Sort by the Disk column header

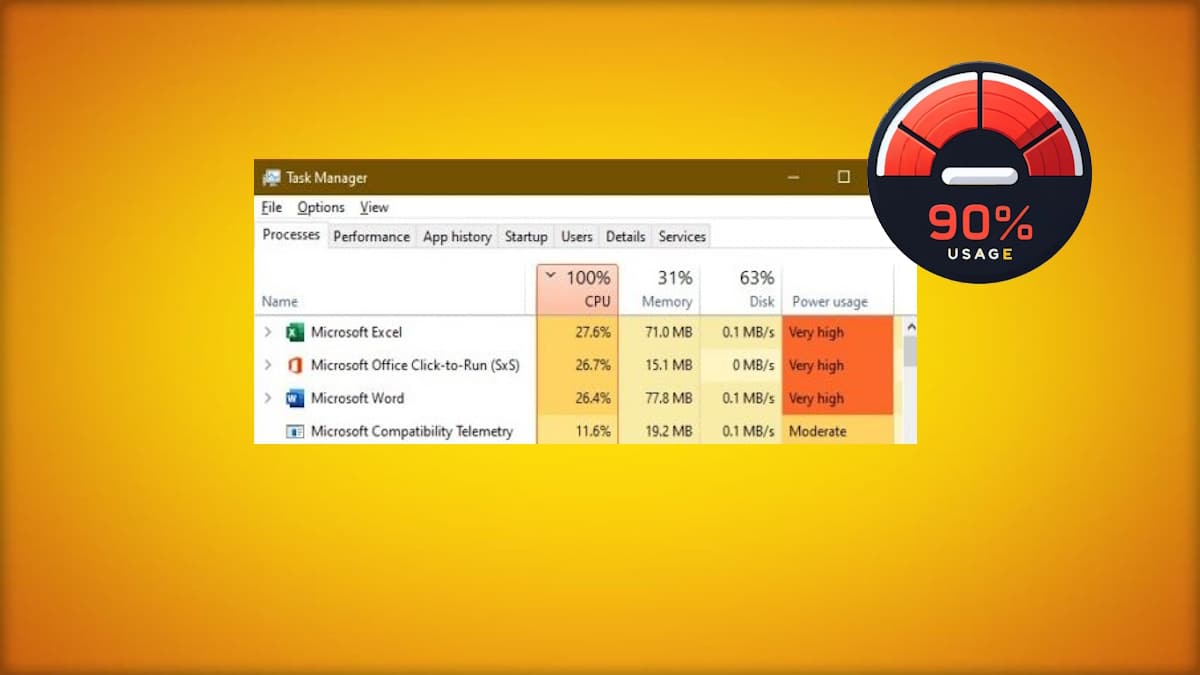(x=741, y=290)
